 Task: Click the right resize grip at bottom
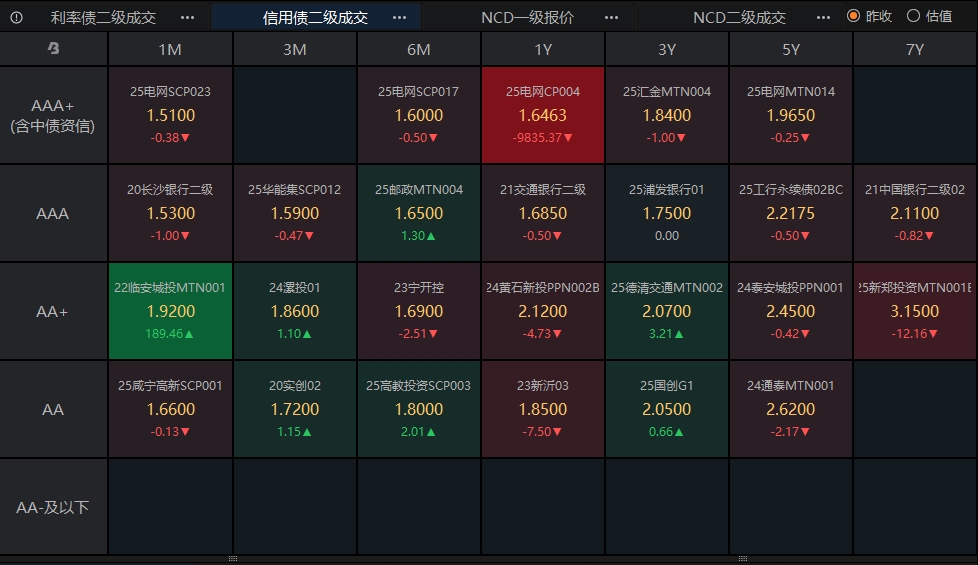click(x=741, y=558)
